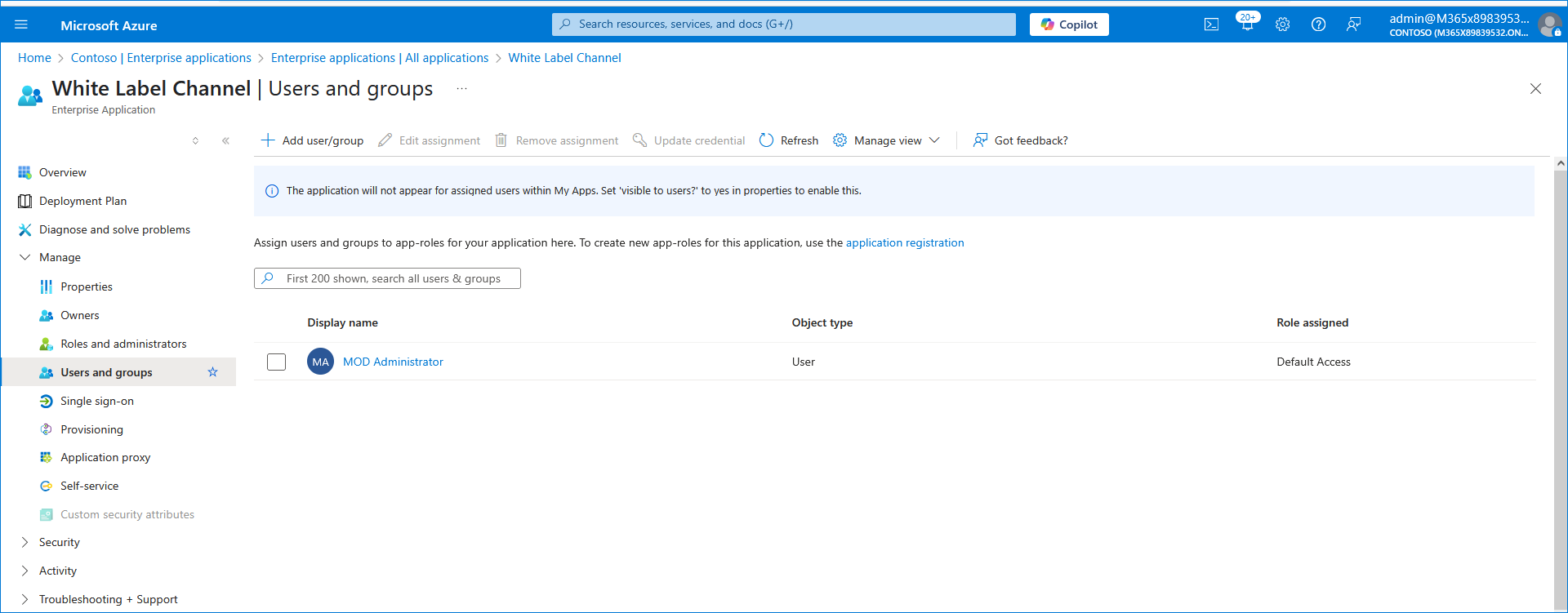Click Edit assignment pencil button
Image resolution: width=1568 pixels, height=613 pixels.
[x=429, y=140]
